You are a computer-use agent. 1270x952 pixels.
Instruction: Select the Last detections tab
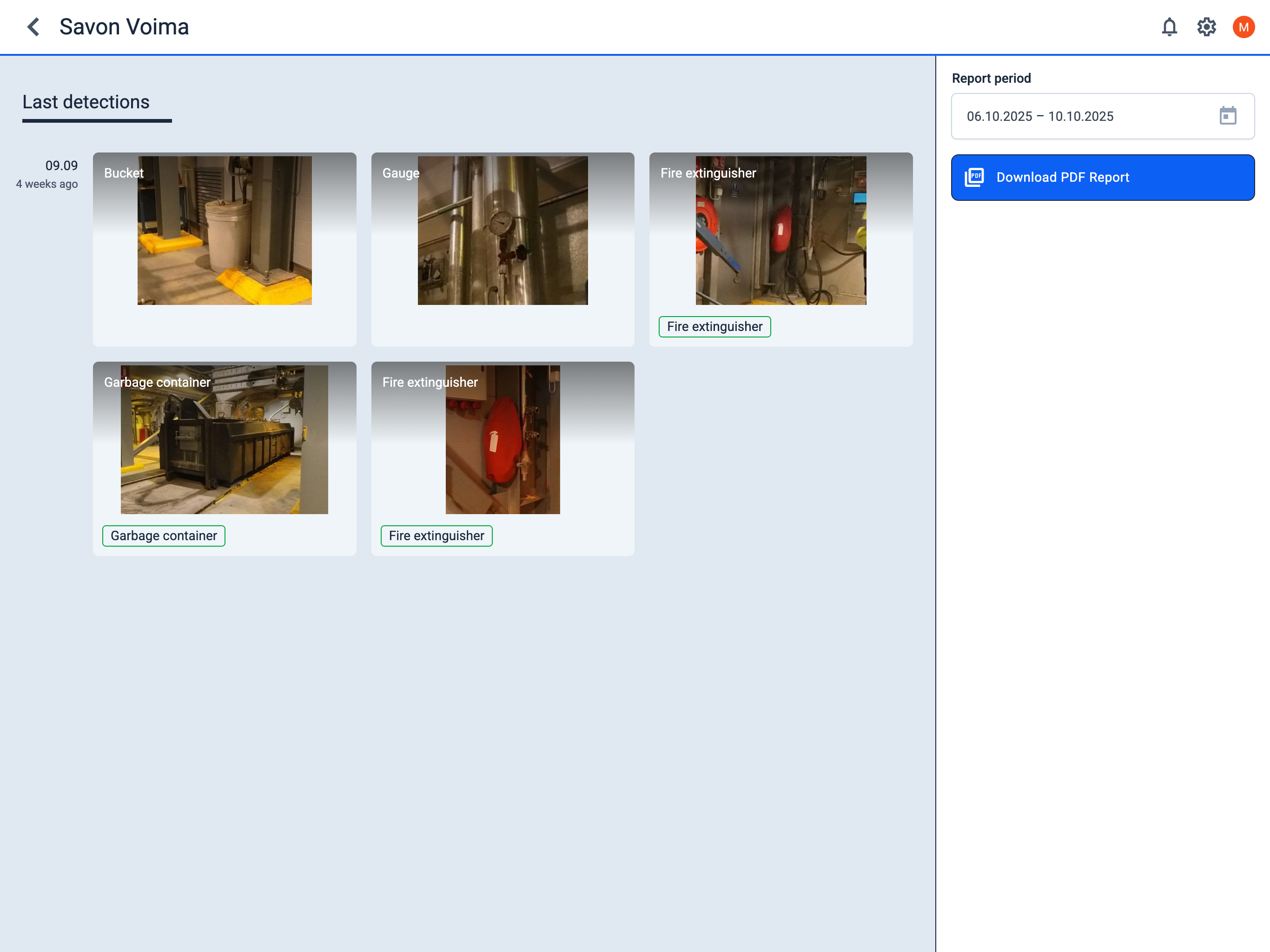click(x=86, y=102)
